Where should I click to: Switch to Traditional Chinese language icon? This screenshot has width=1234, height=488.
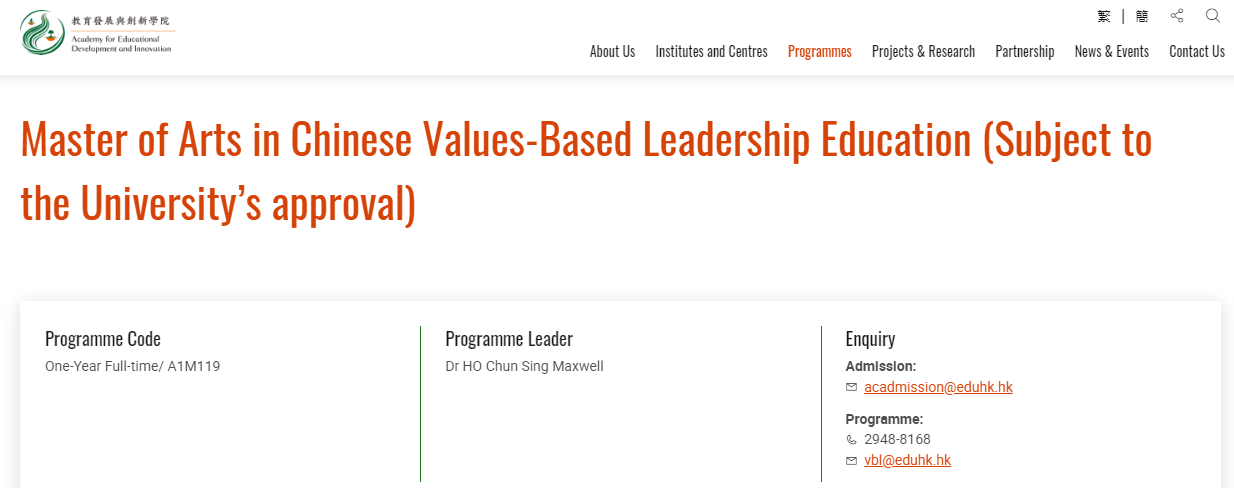pyautogui.click(x=1104, y=16)
